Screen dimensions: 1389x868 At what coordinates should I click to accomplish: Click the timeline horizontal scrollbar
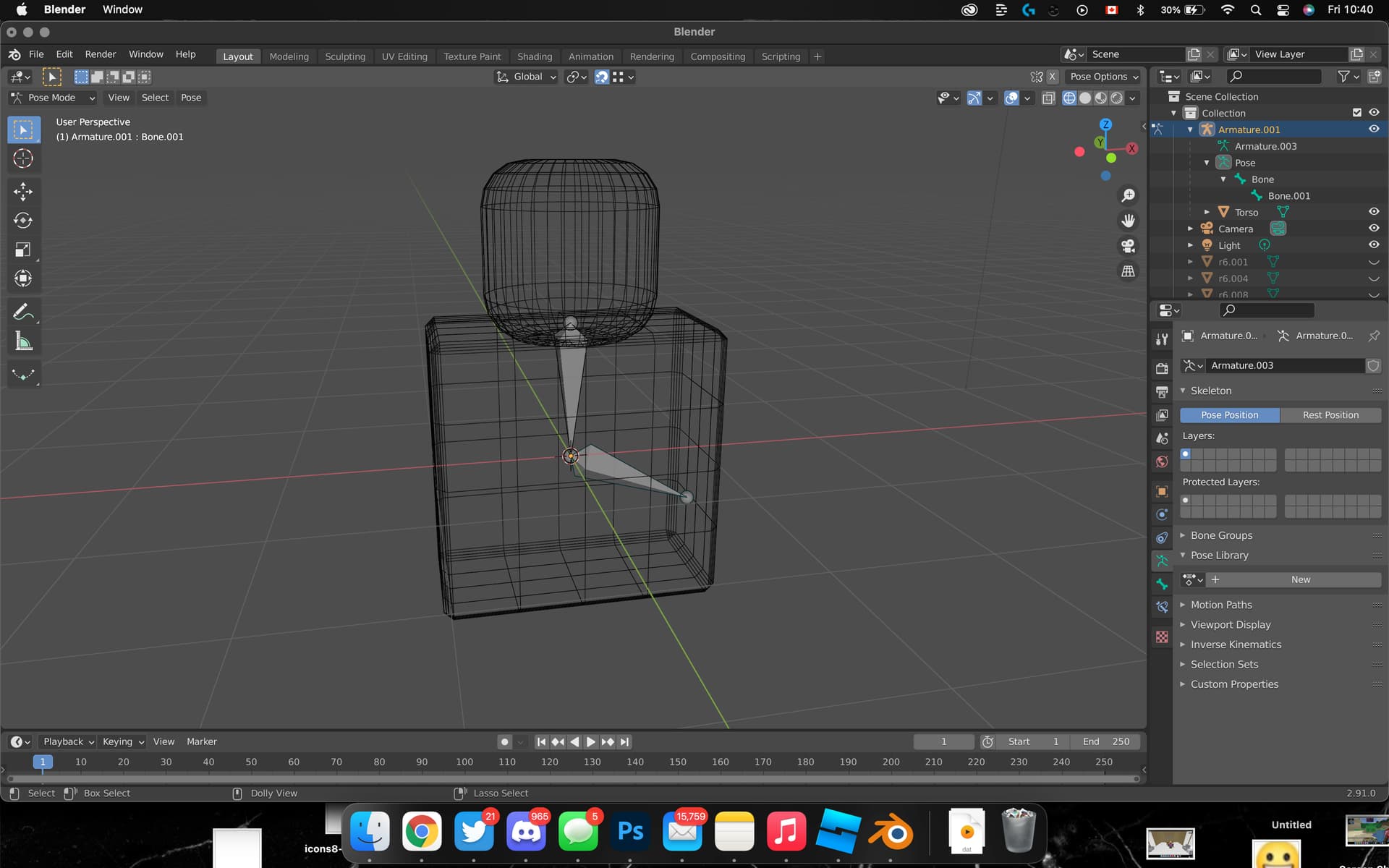(x=574, y=779)
